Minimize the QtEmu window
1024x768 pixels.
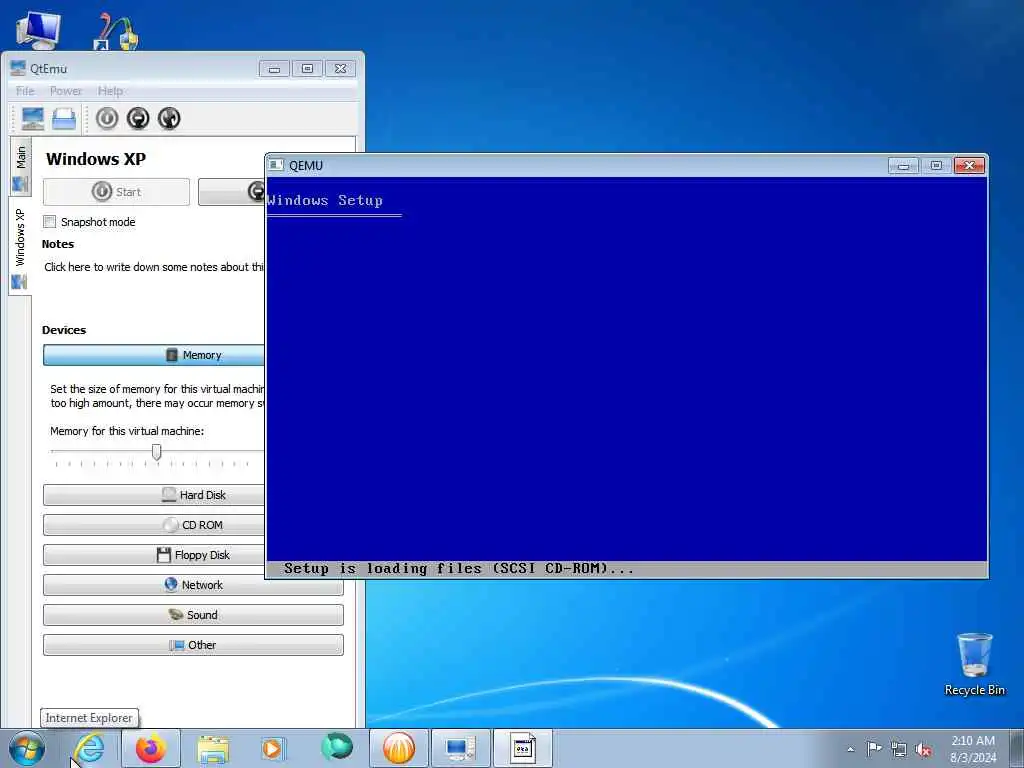tap(274, 69)
